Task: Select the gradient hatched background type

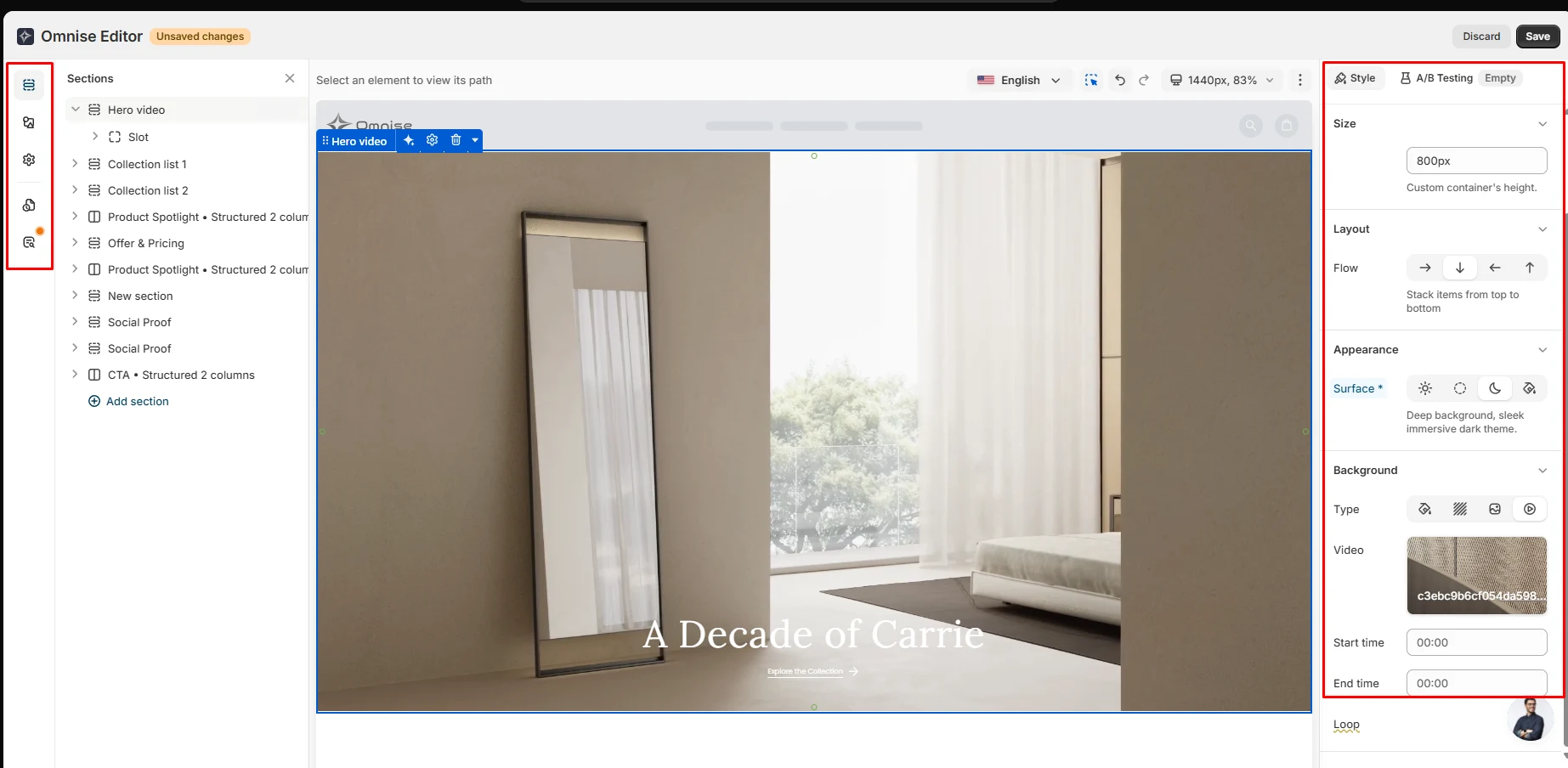Action: tap(1460, 509)
